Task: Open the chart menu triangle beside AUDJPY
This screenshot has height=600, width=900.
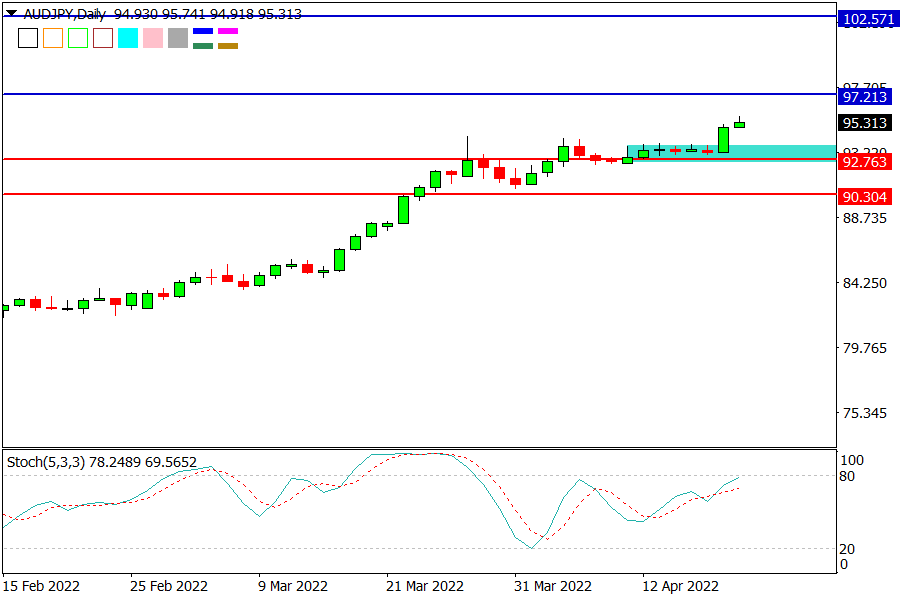Action: [11, 13]
